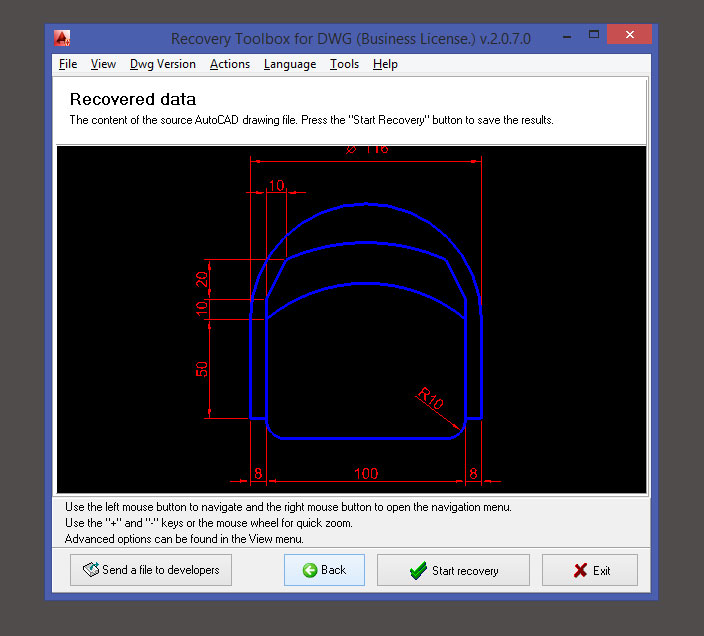Click Send a file to developers button
This screenshot has width=704, height=636.
click(x=151, y=570)
